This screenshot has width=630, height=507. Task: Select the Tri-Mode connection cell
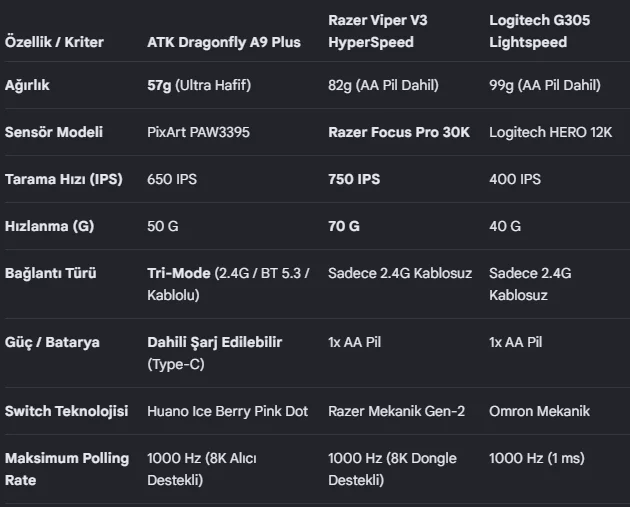[x=228, y=284]
